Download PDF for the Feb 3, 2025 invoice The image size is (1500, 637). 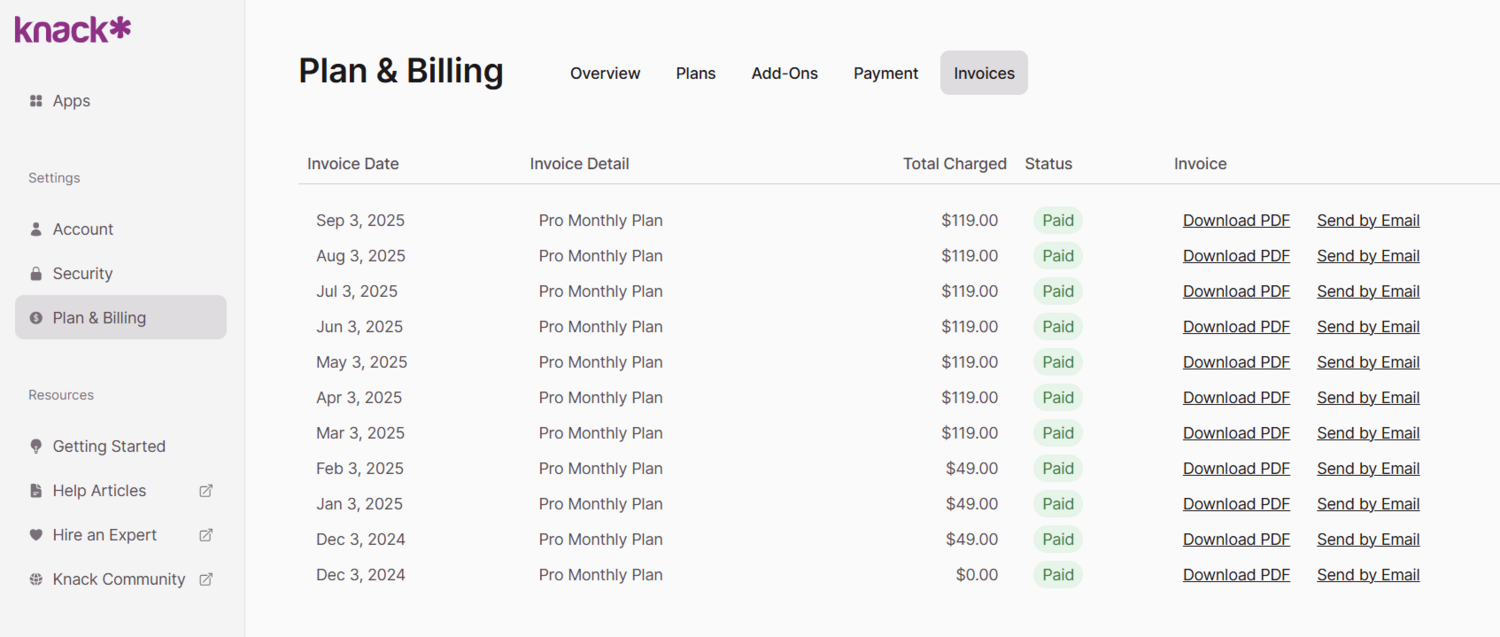click(x=1236, y=468)
